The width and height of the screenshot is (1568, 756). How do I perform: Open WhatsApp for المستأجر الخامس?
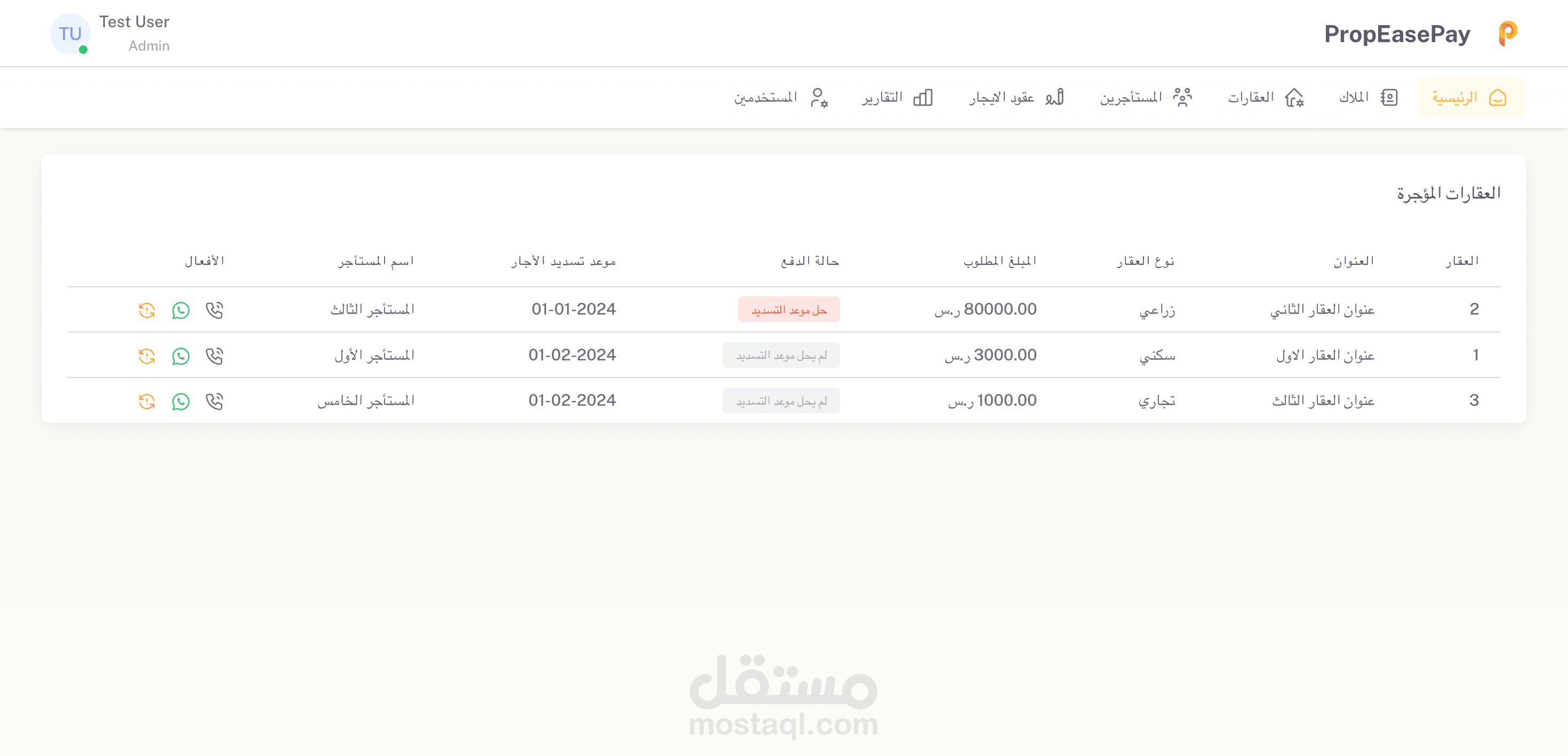(x=181, y=401)
